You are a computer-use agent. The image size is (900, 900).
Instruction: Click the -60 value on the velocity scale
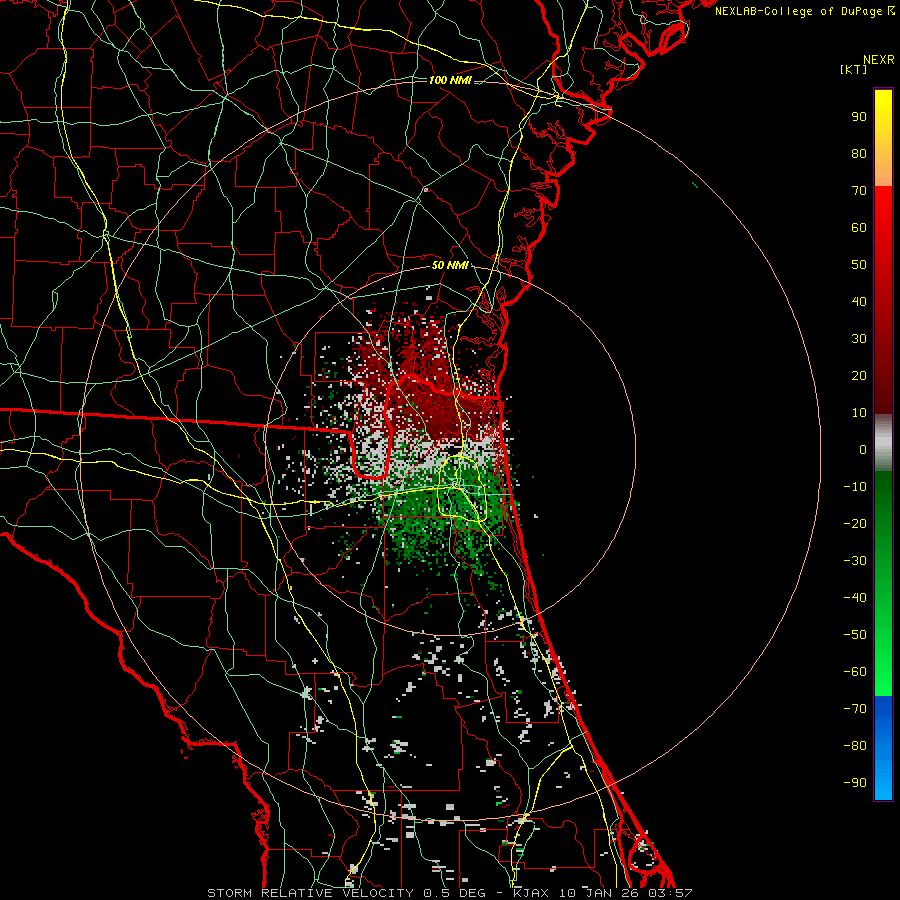(855, 672)
